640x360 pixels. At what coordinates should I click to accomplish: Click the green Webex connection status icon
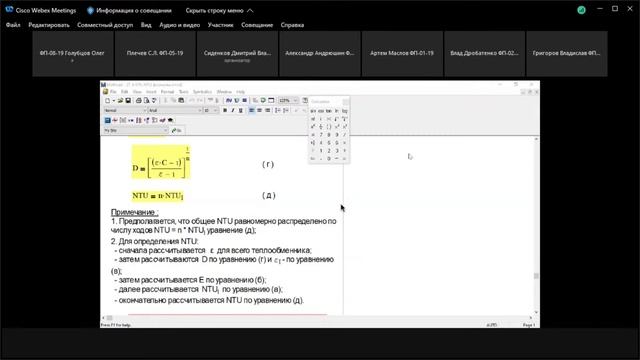[582, 10]
